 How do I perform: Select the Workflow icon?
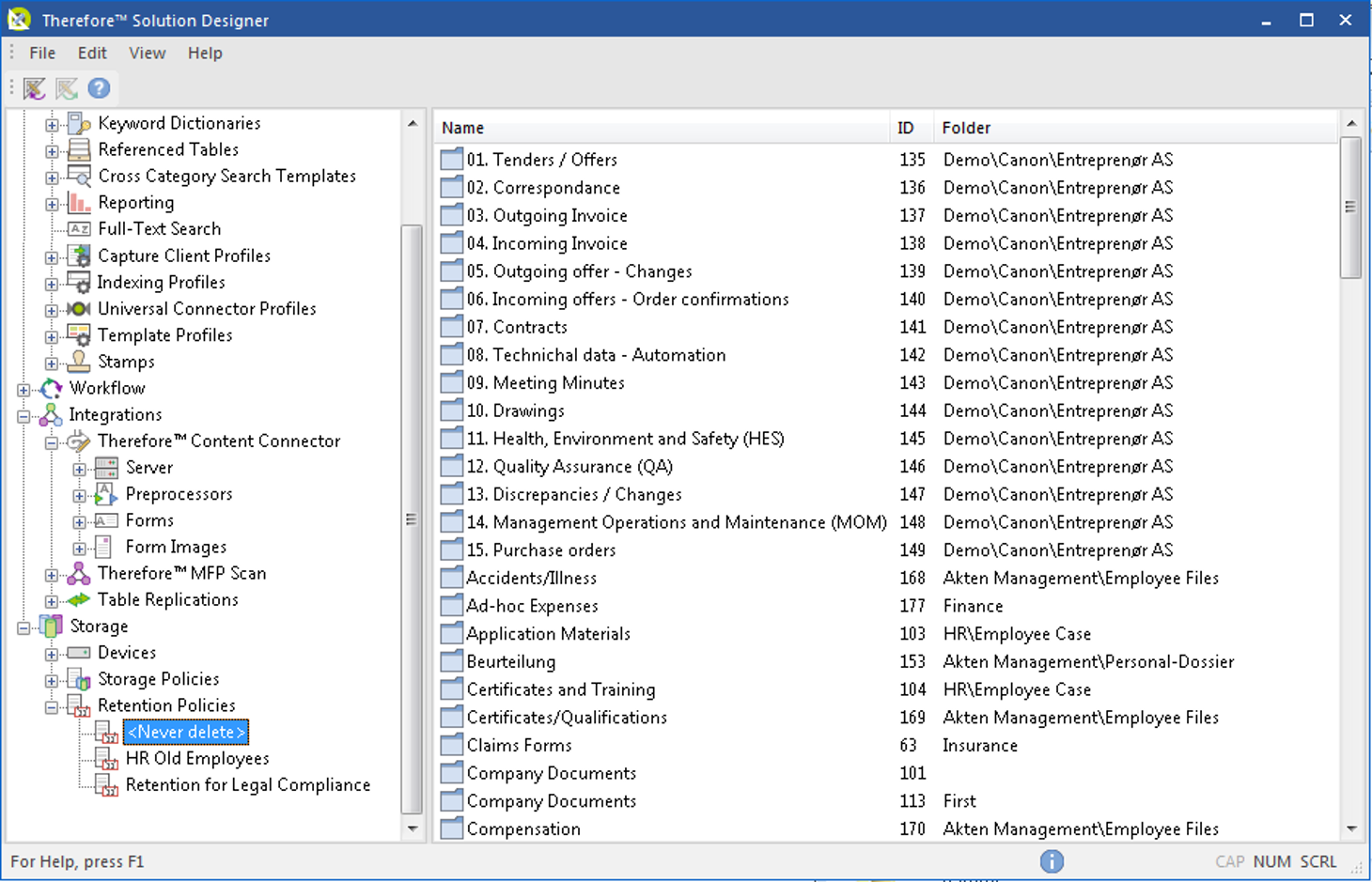[x=51, y=388]
